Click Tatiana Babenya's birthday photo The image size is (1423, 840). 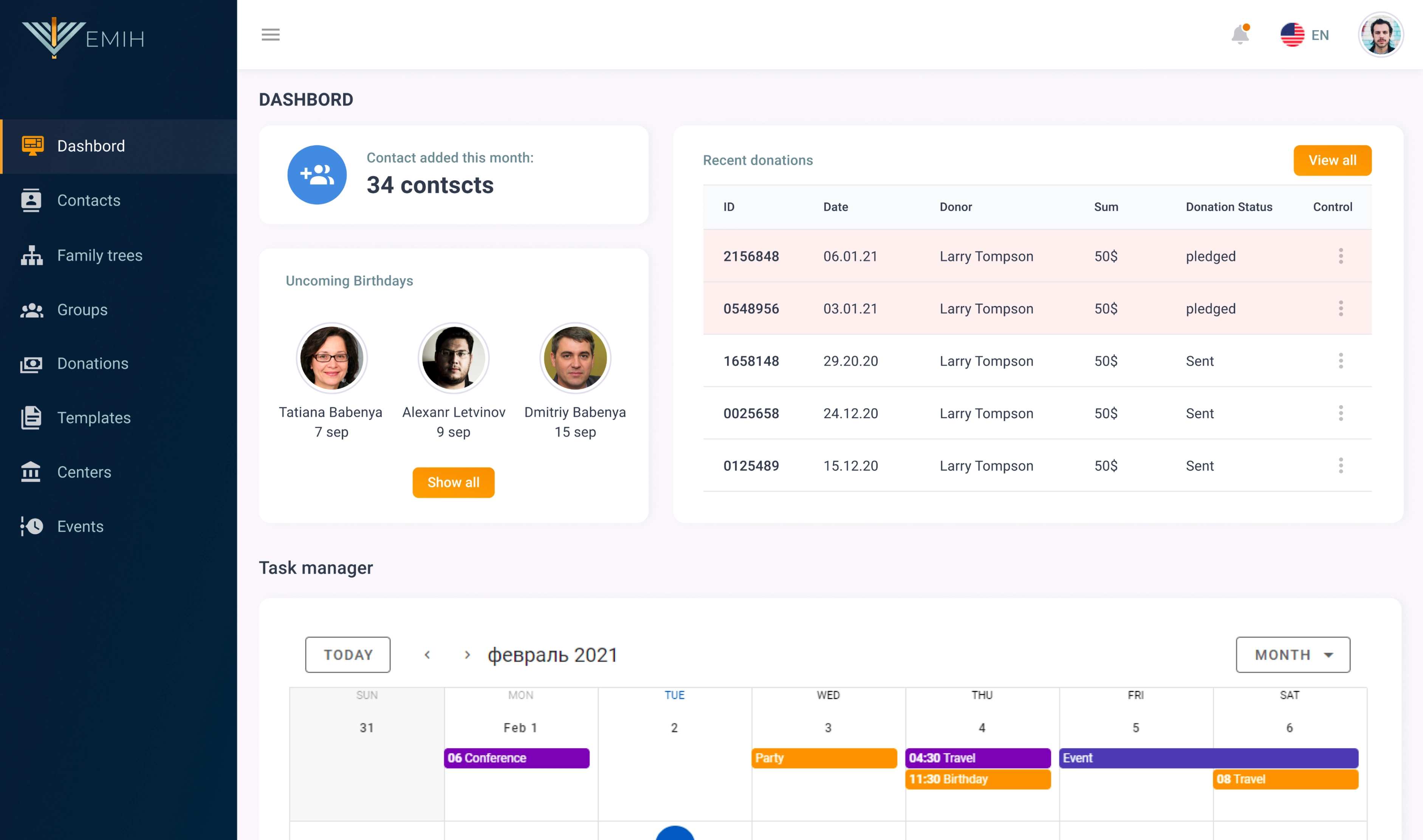click(x=332, y=358)
